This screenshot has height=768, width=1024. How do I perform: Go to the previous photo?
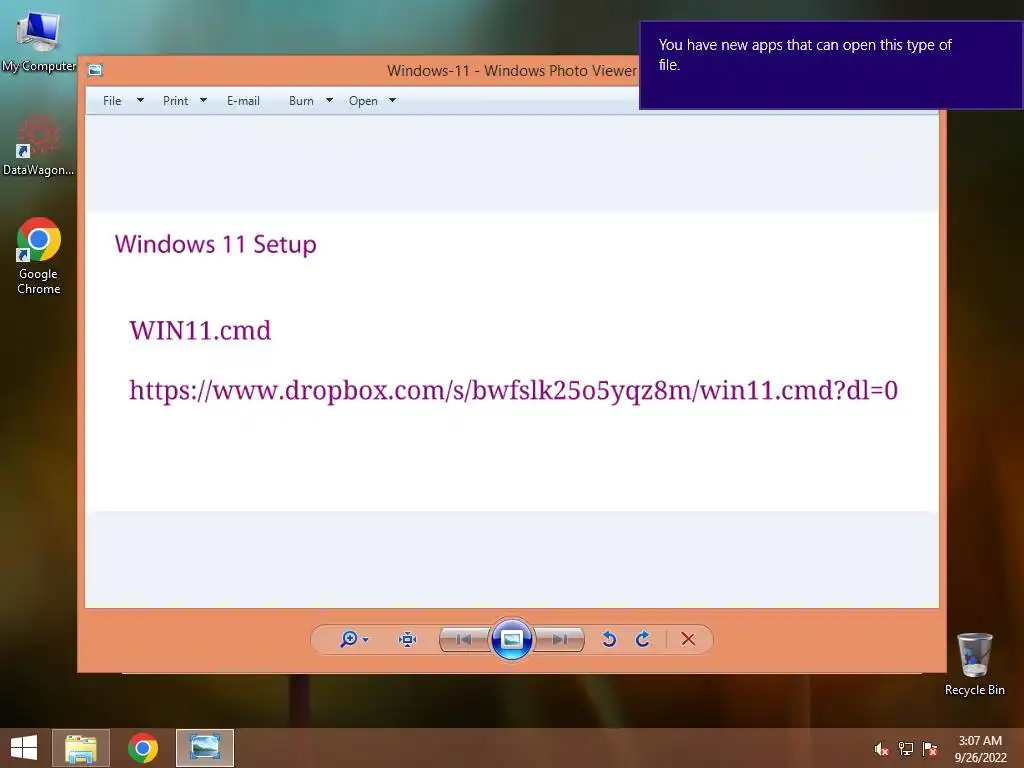tap(464, 639)
